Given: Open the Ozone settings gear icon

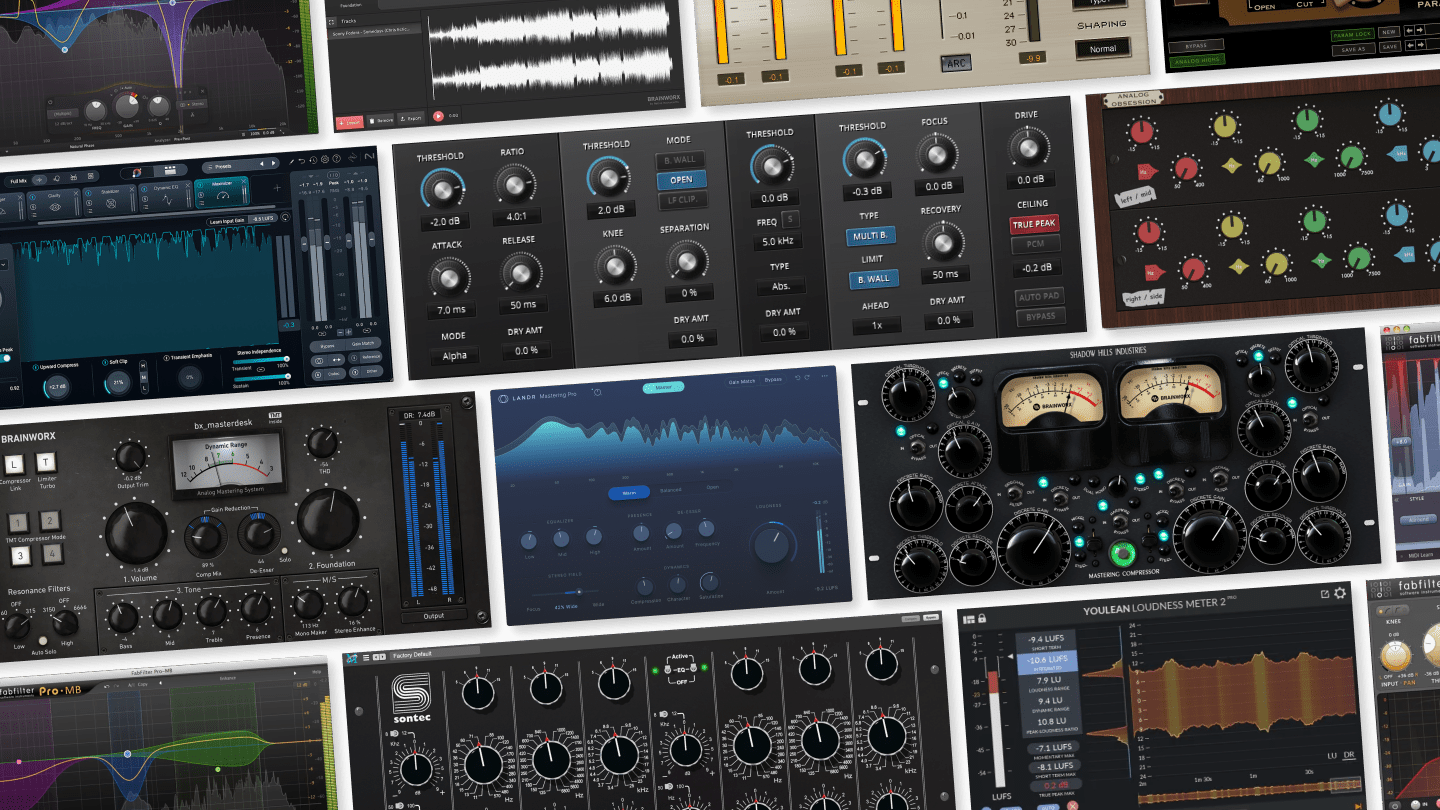Looking at the screenshot, I should pos(324,159).
